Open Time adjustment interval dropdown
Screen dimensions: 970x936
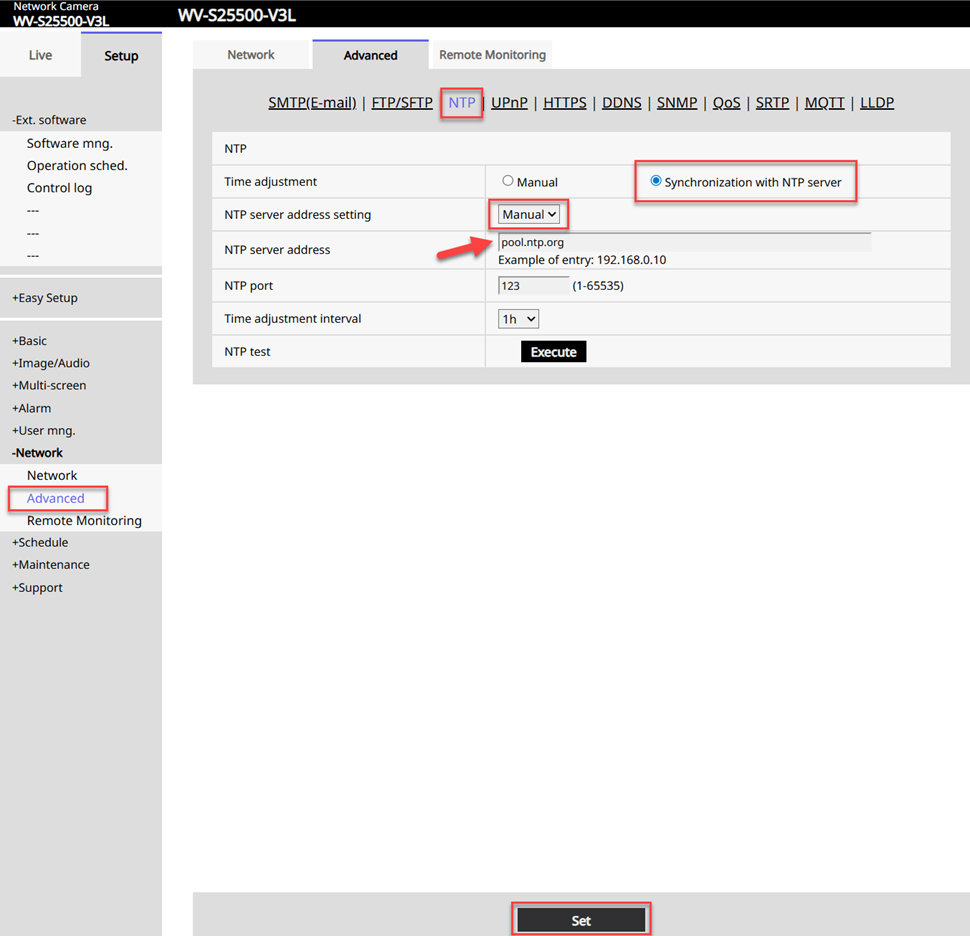[x=518, y=319]
